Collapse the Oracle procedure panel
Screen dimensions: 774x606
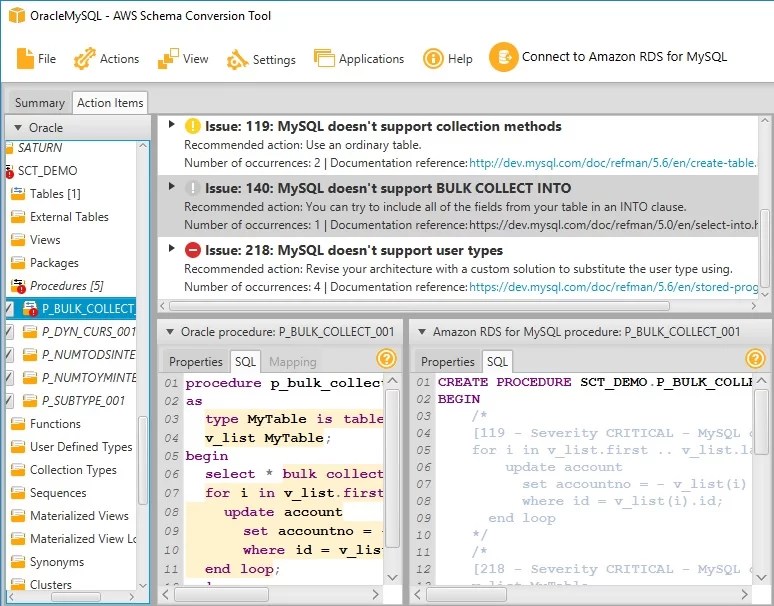170,332
